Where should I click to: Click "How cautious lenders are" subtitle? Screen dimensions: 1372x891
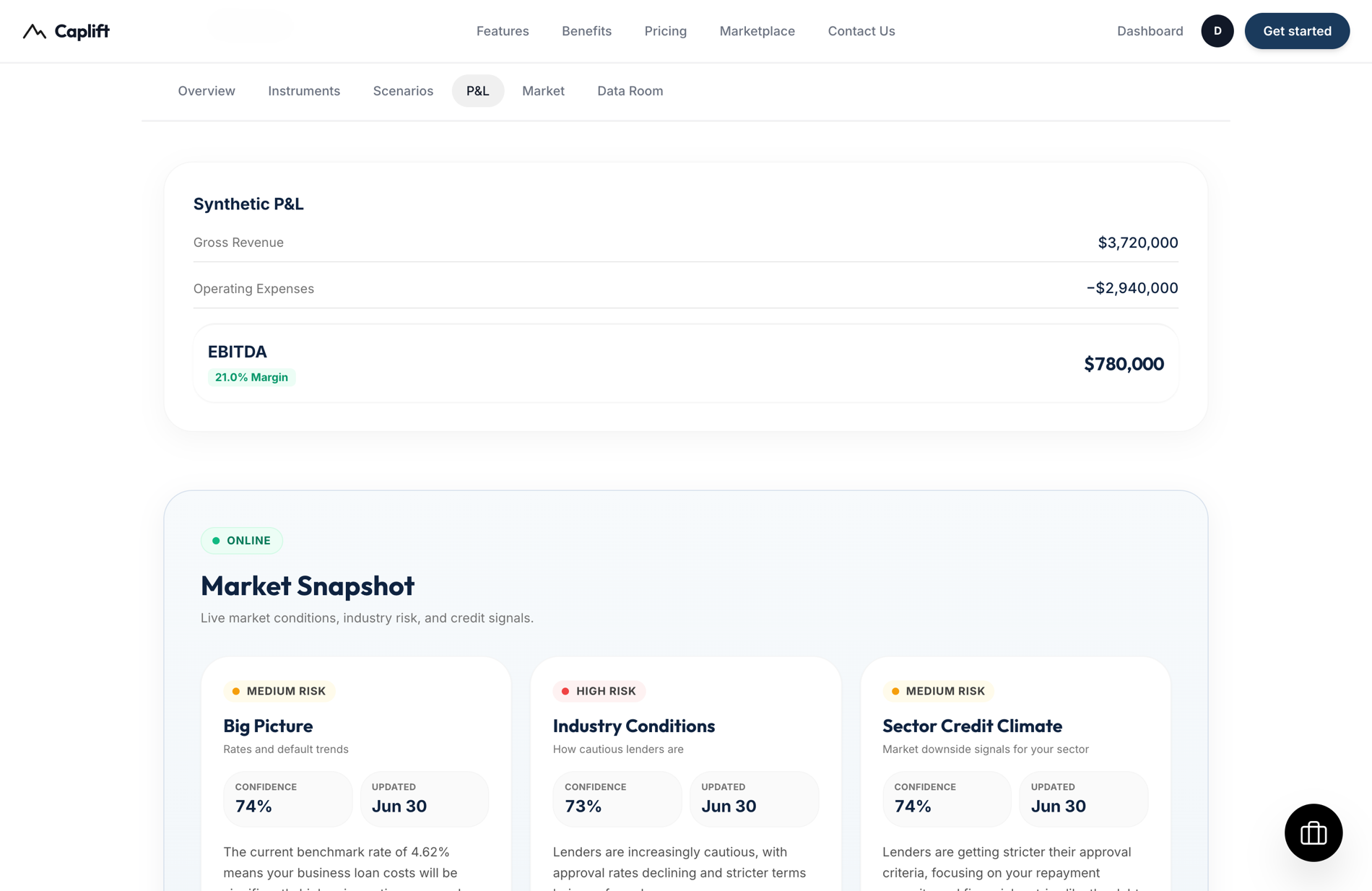(x=618, y=749)
